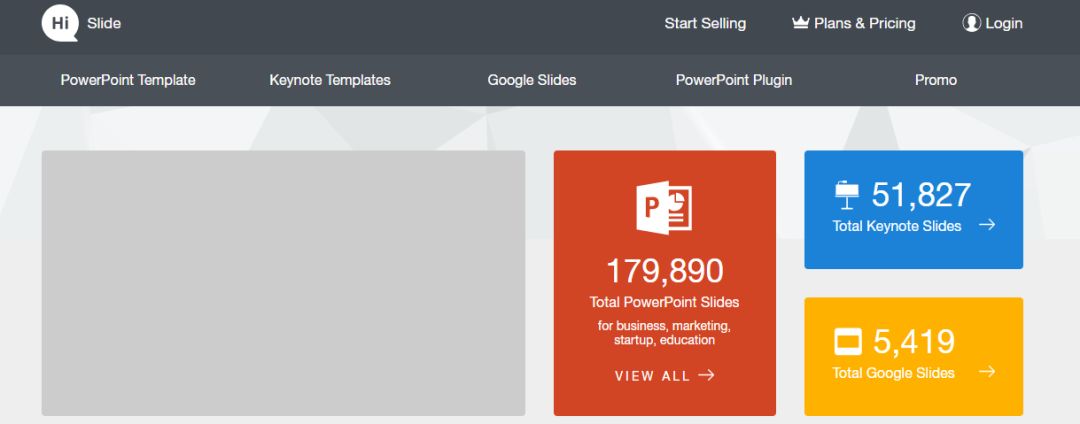Image resolution: width=1080 pixels, height=424 pixels.
Task: Click the Start Selling link
Action: coord(705,23)
